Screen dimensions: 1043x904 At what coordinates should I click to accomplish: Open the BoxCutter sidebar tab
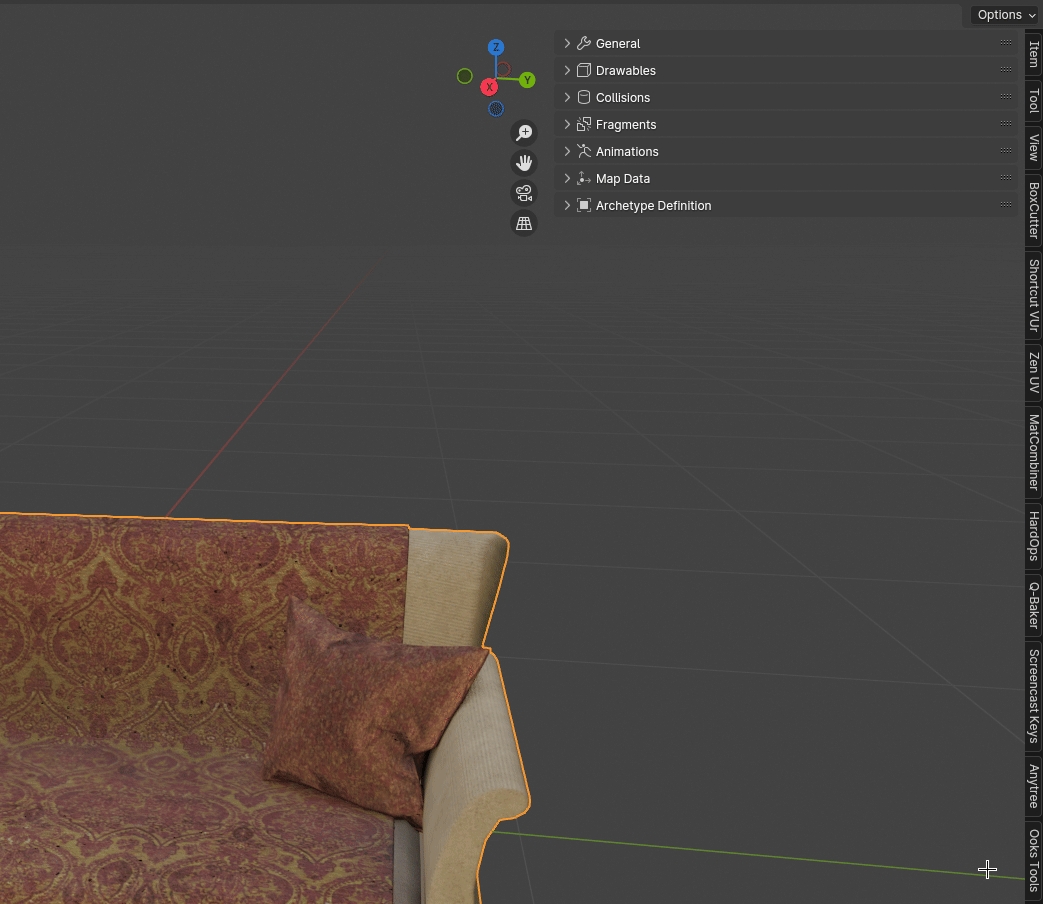tap(1033, 209)
